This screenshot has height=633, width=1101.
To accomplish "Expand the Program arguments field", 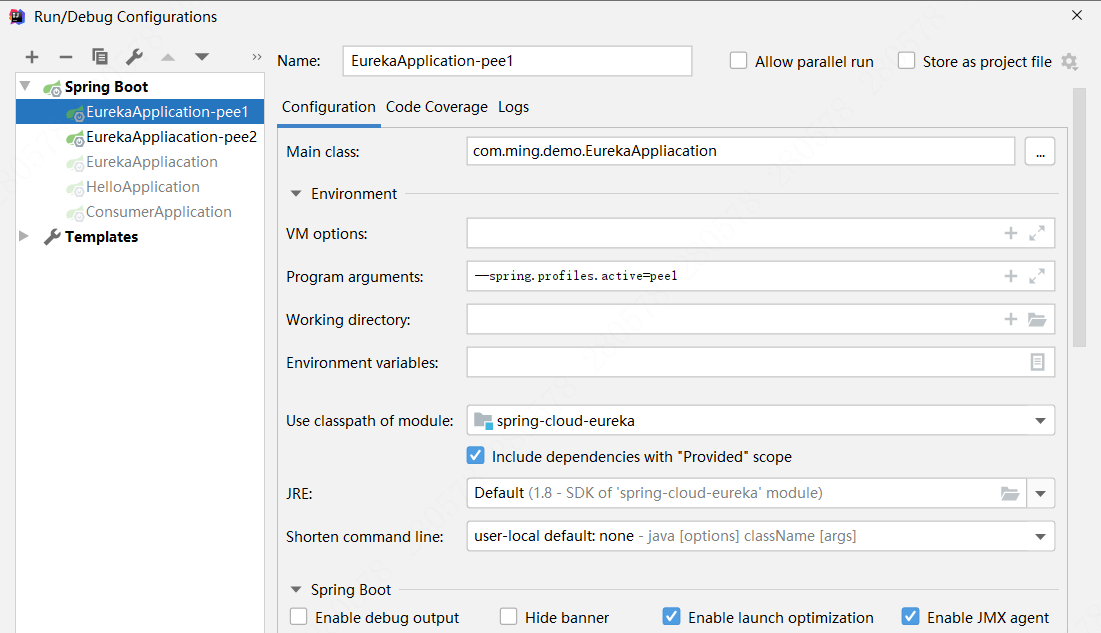I will pyautogui.click(x=1037, y=276).
